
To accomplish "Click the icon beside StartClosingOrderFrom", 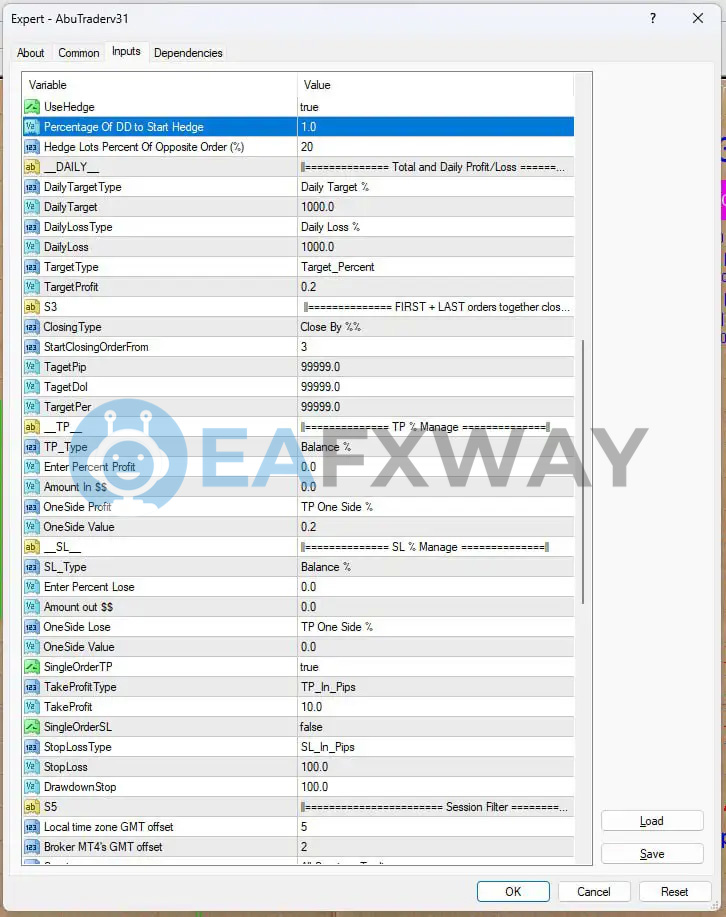I will [32, 347].
